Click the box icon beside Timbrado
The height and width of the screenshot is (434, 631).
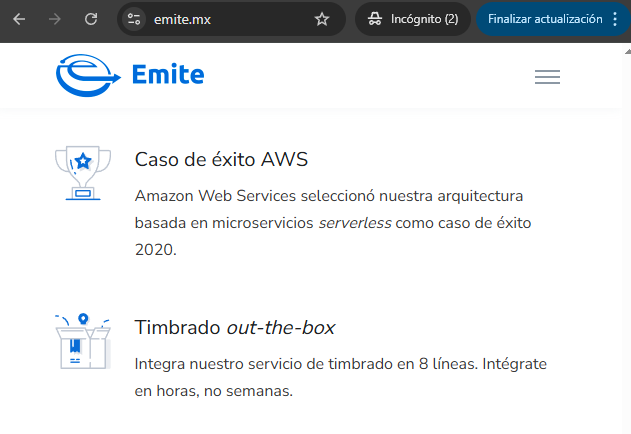pos(82,342)
